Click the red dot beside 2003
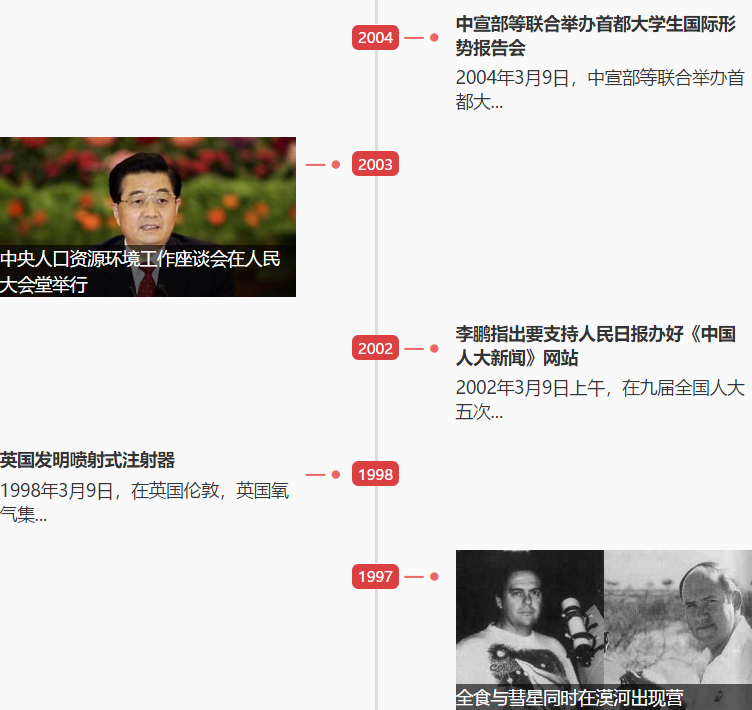Viewport: 752px width, 710px height. pyautogui.click(x=336, y=165)
